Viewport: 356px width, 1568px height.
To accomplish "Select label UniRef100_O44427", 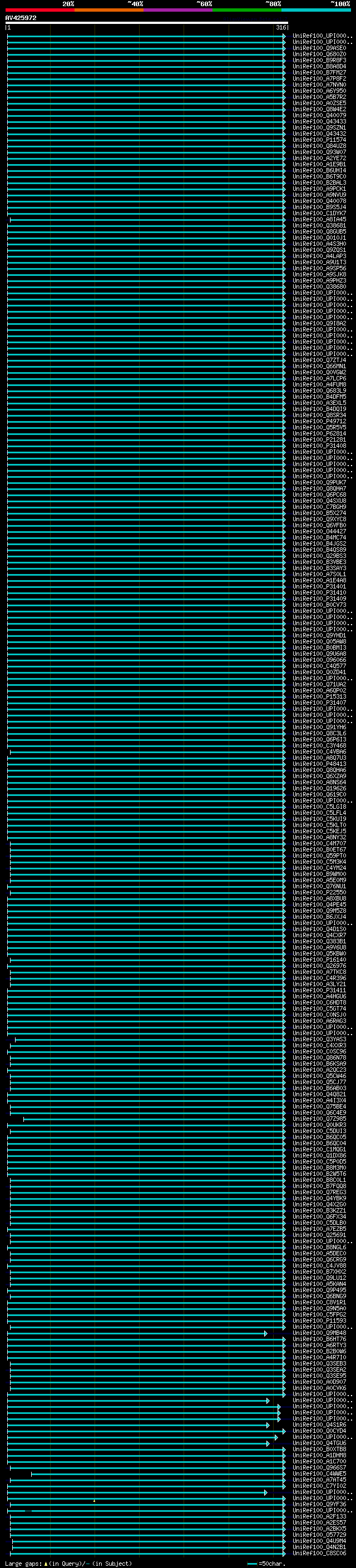I will pos(319,531).
